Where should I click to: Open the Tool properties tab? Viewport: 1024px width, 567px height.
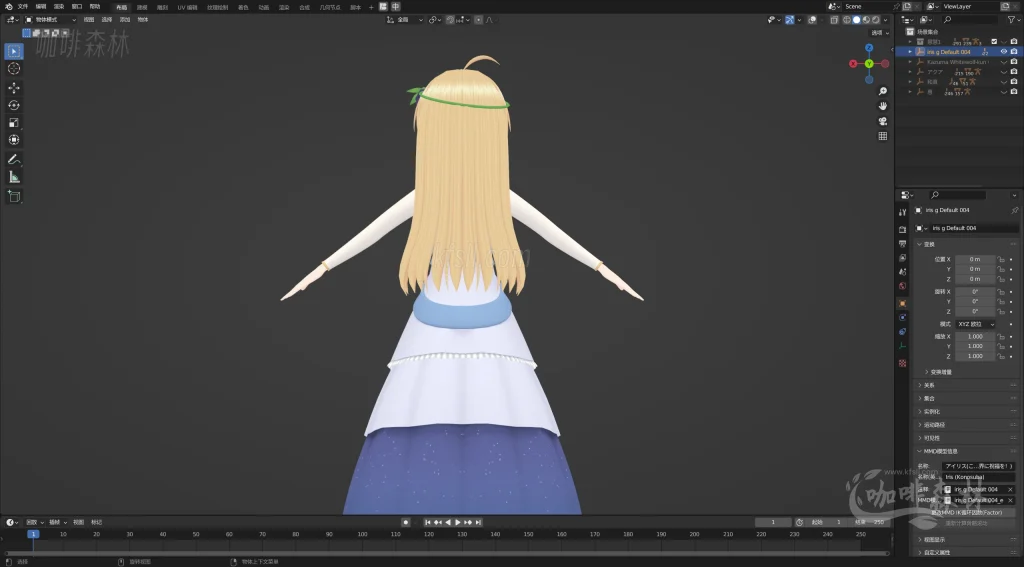click(x=903, y=212)
